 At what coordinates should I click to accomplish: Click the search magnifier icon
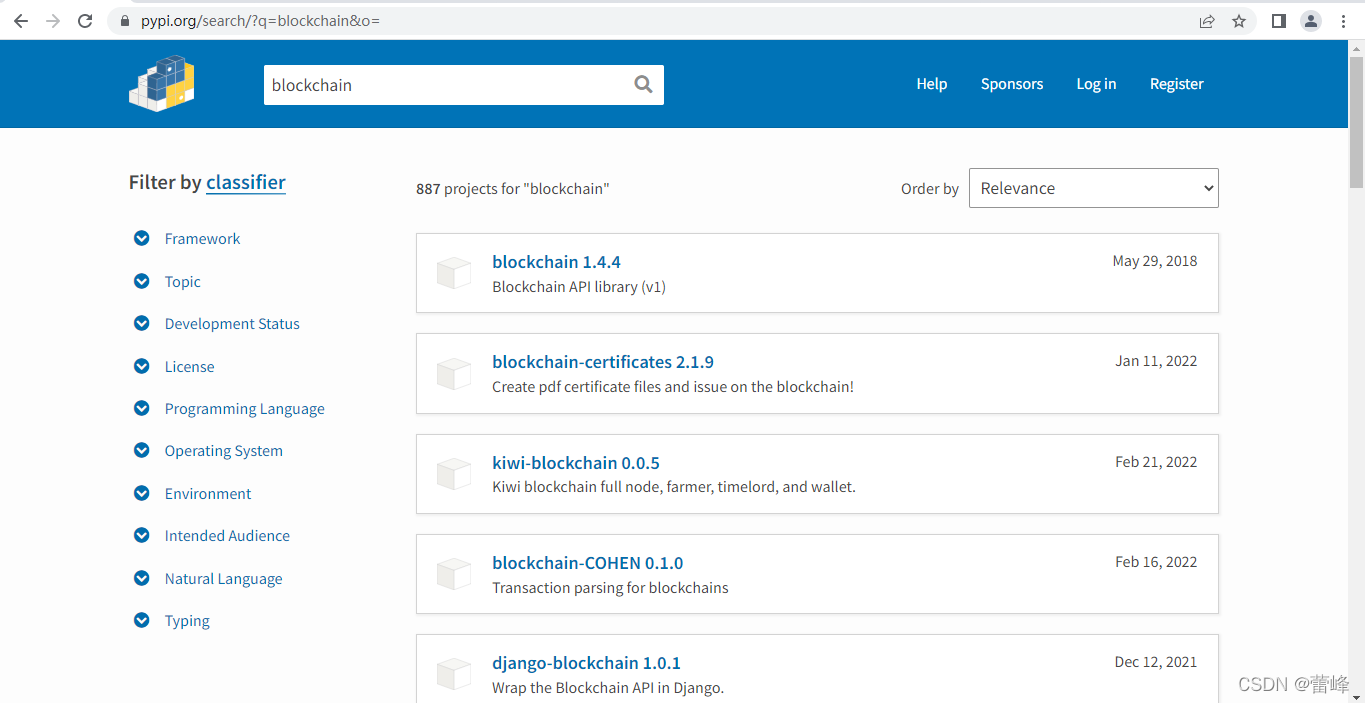click(x=643, y=84)
